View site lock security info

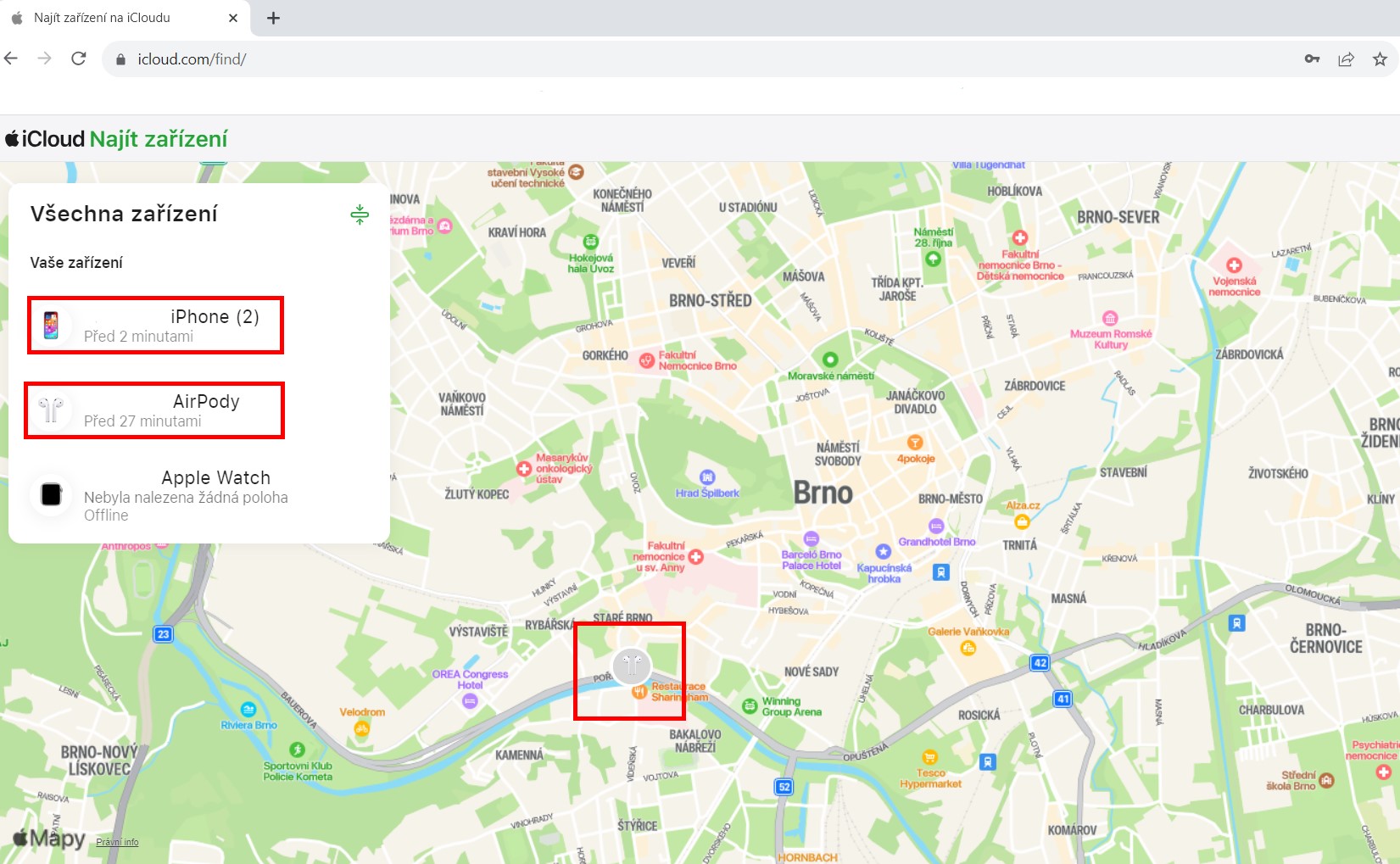120,59
